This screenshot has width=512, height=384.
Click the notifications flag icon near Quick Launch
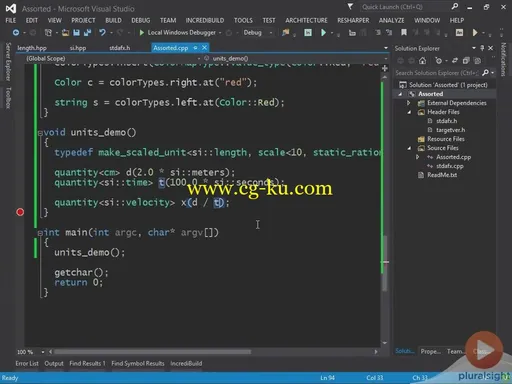pos(350,7)
